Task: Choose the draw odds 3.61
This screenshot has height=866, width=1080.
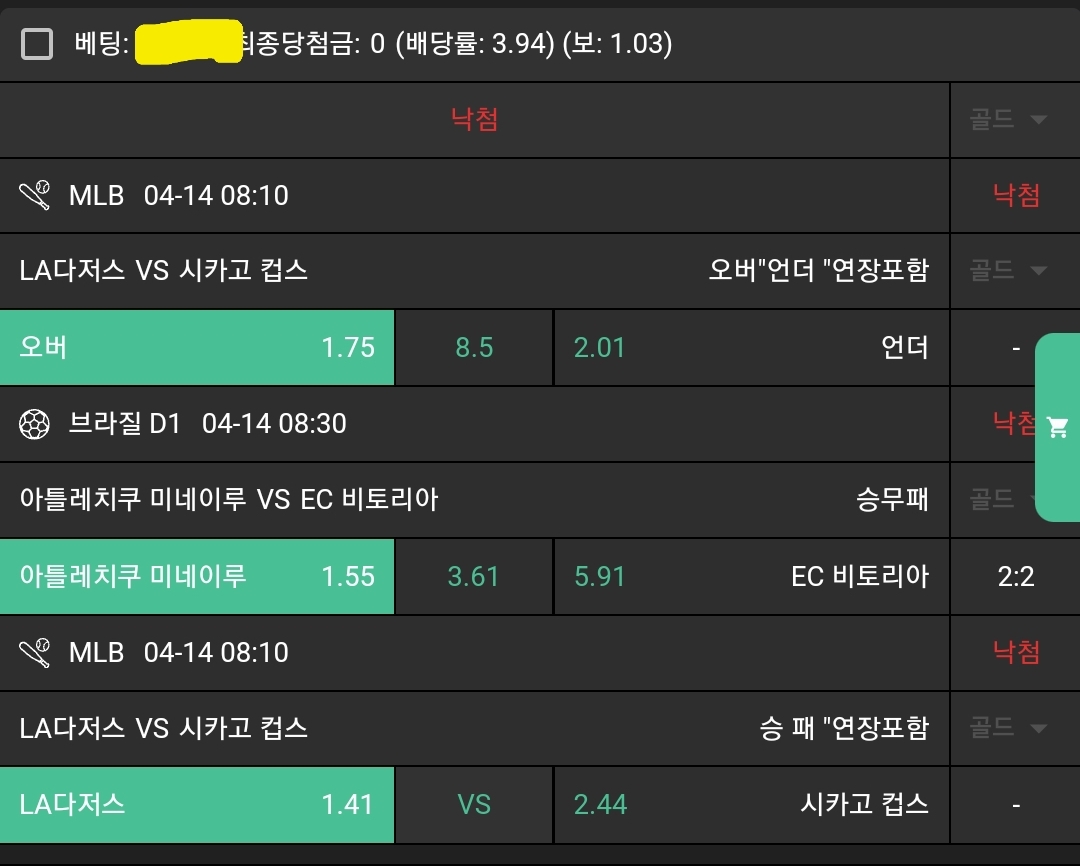Action: pyautogui.click(x=474, y=577)
